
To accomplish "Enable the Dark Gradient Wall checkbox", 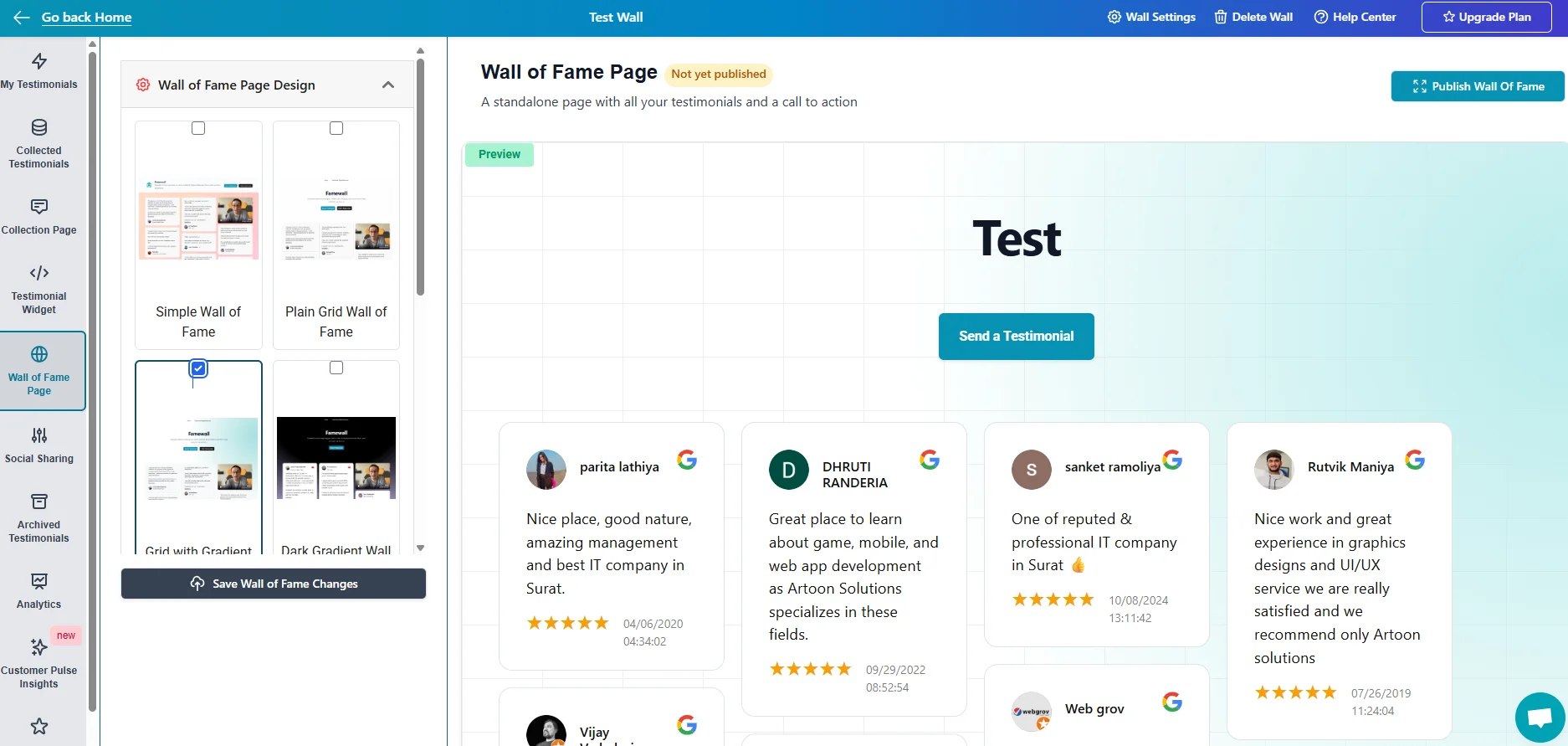I will coord(336,368).
